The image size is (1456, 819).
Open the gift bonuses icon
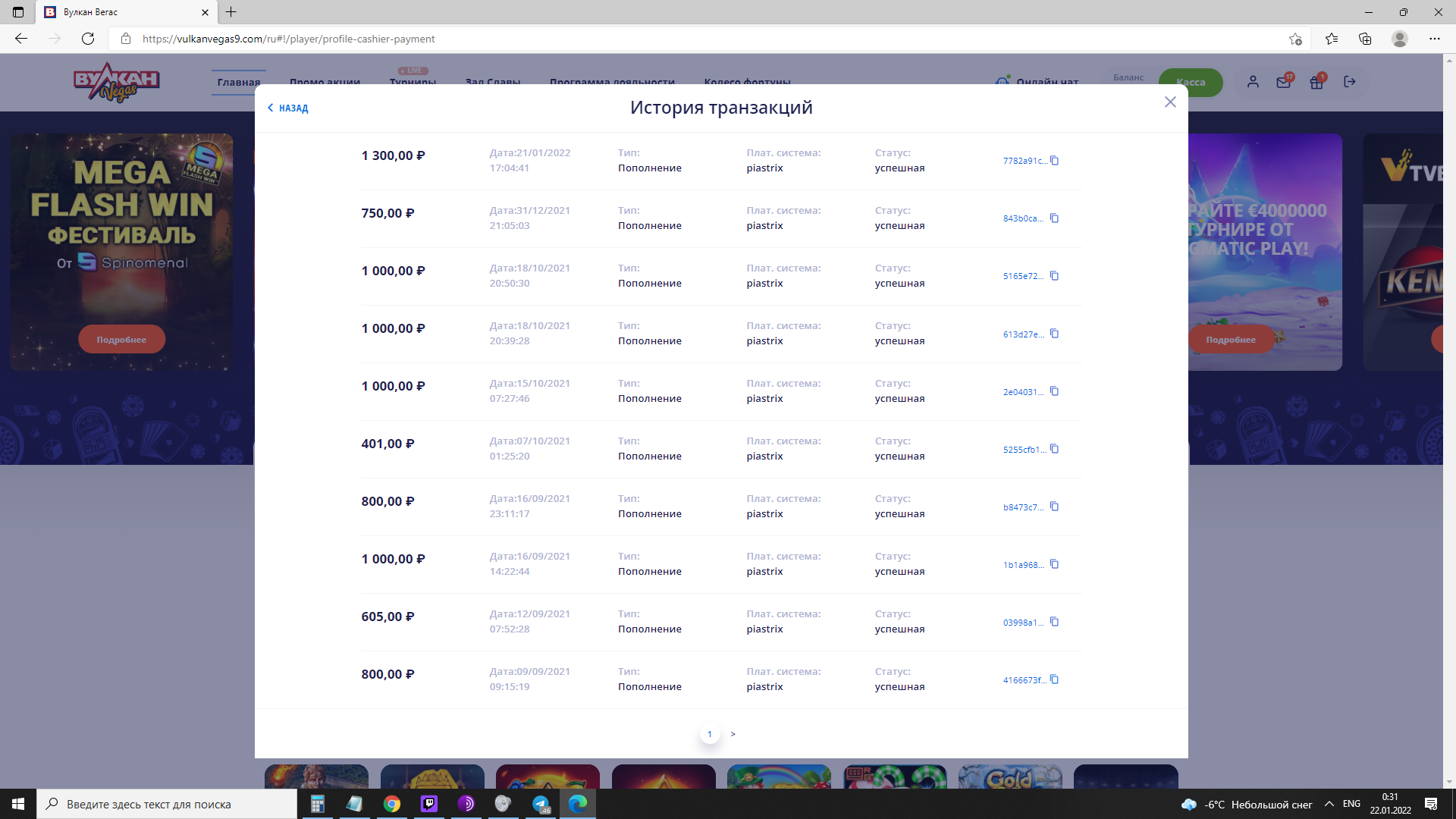[x=1316, y=82]
